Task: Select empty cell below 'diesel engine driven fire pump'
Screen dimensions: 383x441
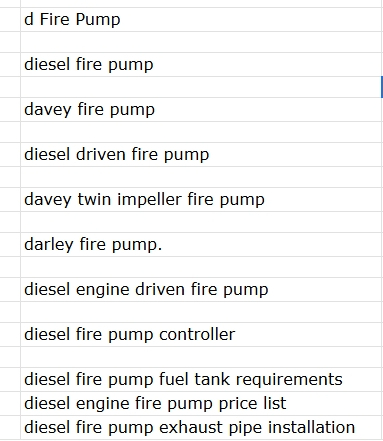Action: pyautogui.click(x=201, y=312)
